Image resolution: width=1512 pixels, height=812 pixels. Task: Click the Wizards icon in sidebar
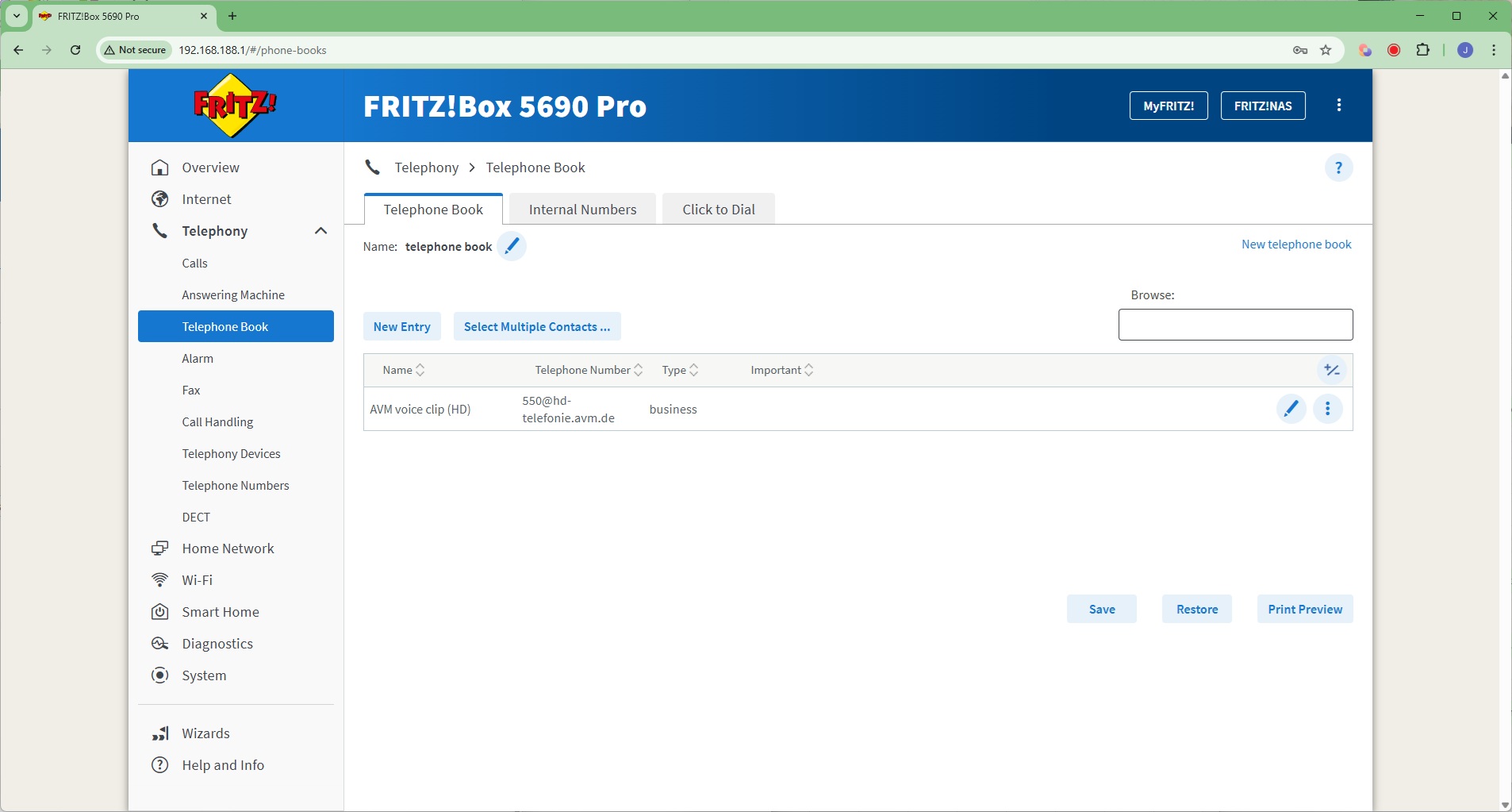[x=160, y=733]
